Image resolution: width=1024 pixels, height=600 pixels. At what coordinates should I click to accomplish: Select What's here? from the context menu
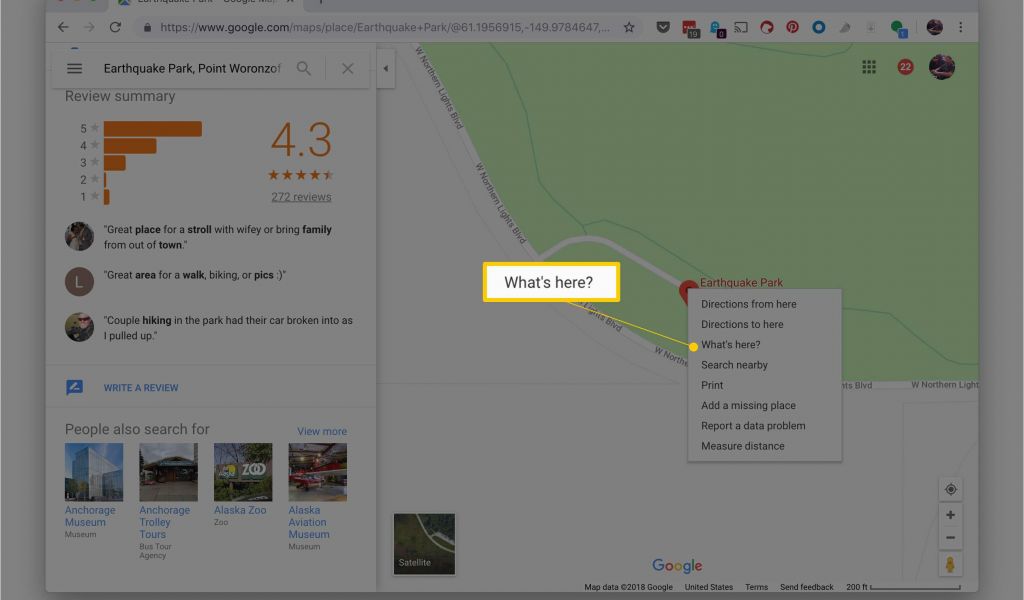731,345
